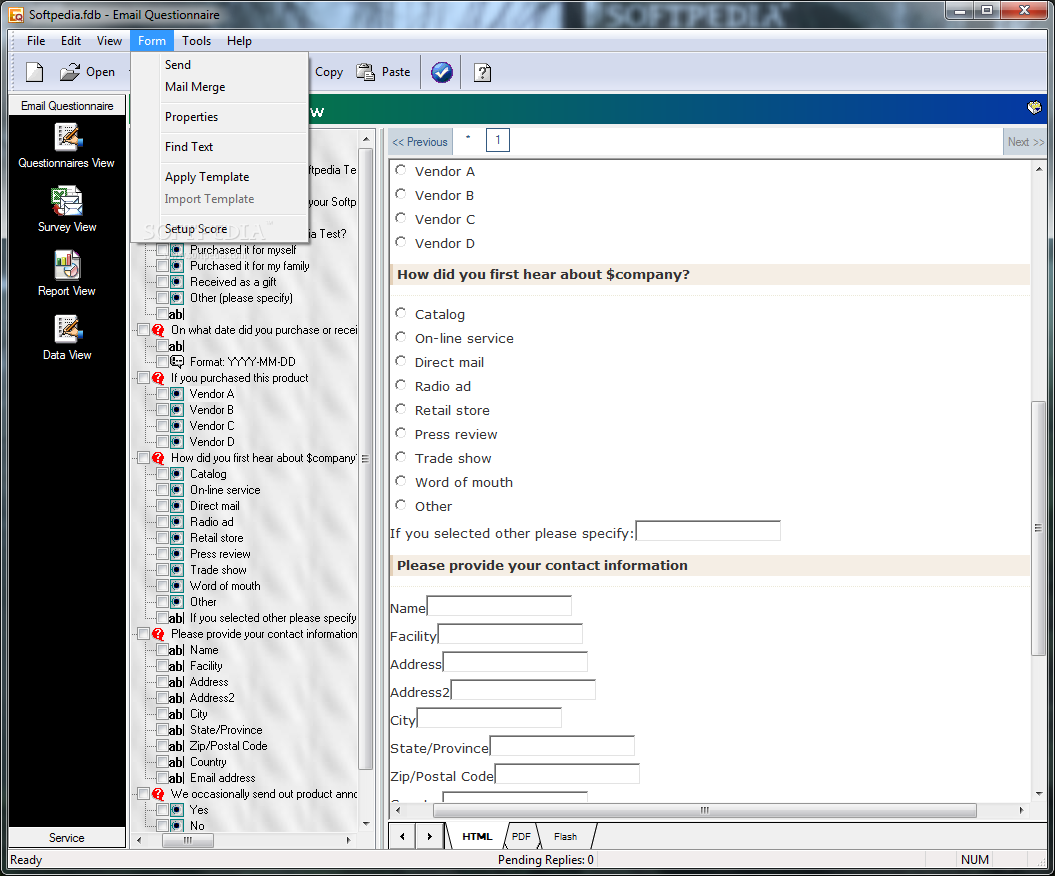
Task: Click the 'ab|' icon beside tree 'City'
Action: point(176,714)
